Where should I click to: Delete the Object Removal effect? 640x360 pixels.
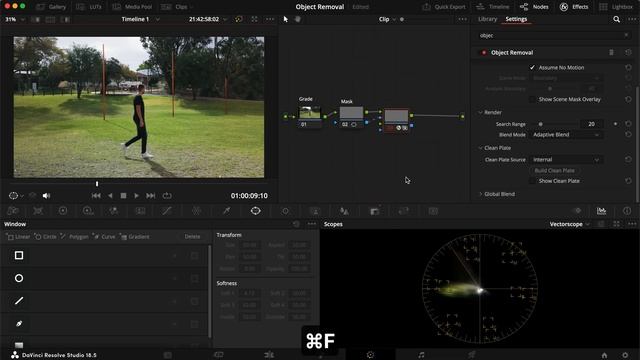pyautogui.click(x=611, y=53)
